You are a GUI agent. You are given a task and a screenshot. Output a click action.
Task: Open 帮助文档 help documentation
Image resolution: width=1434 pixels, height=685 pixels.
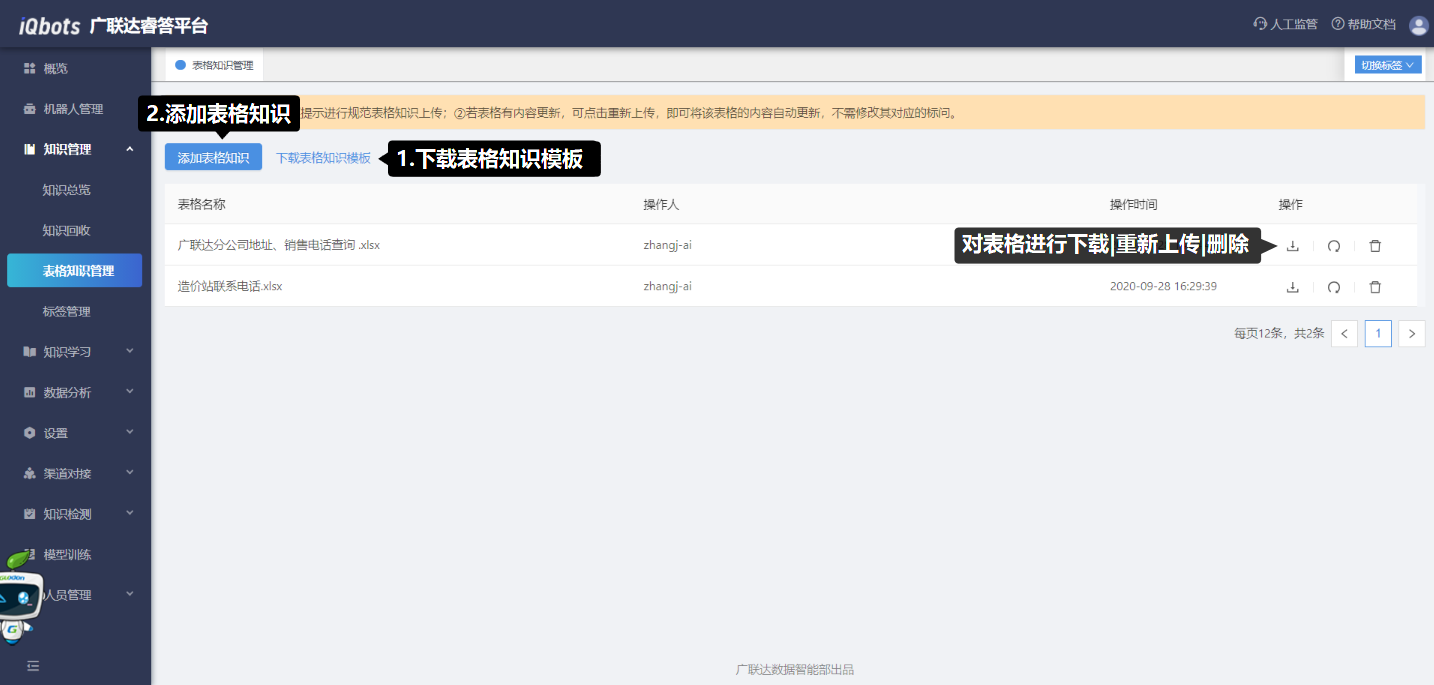coord(1363,25)
